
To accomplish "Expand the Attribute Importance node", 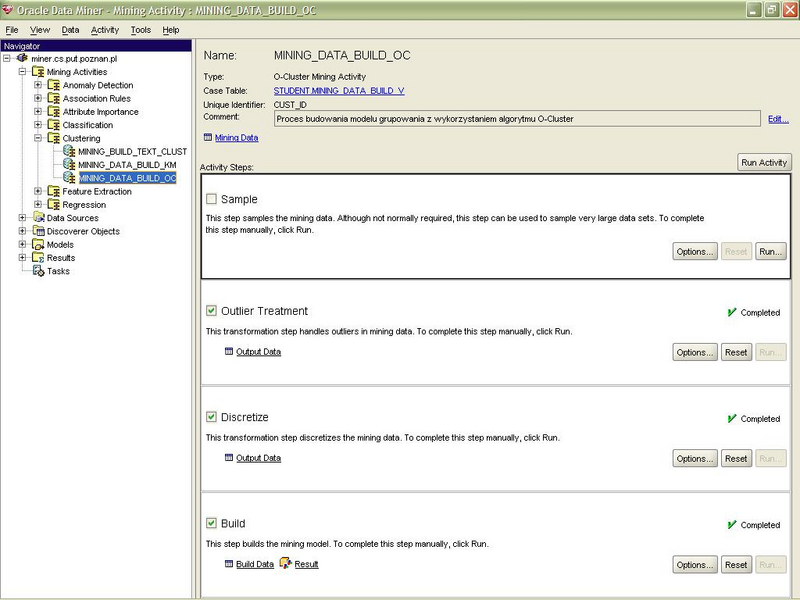I will coord(38,111).
